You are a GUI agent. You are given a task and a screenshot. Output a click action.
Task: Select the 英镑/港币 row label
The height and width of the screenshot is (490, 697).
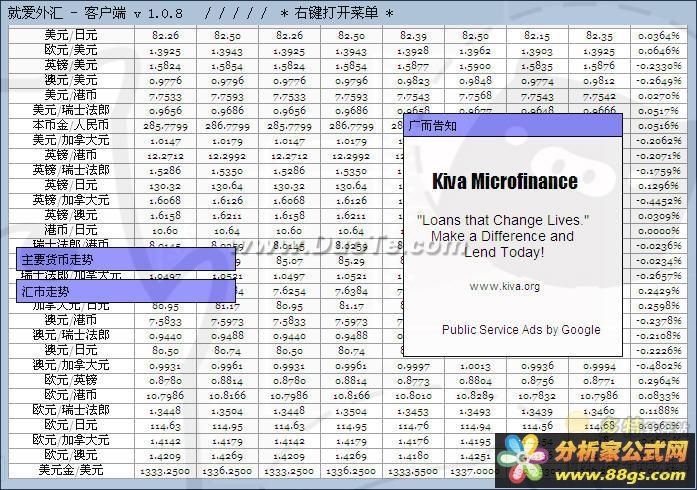71,155
